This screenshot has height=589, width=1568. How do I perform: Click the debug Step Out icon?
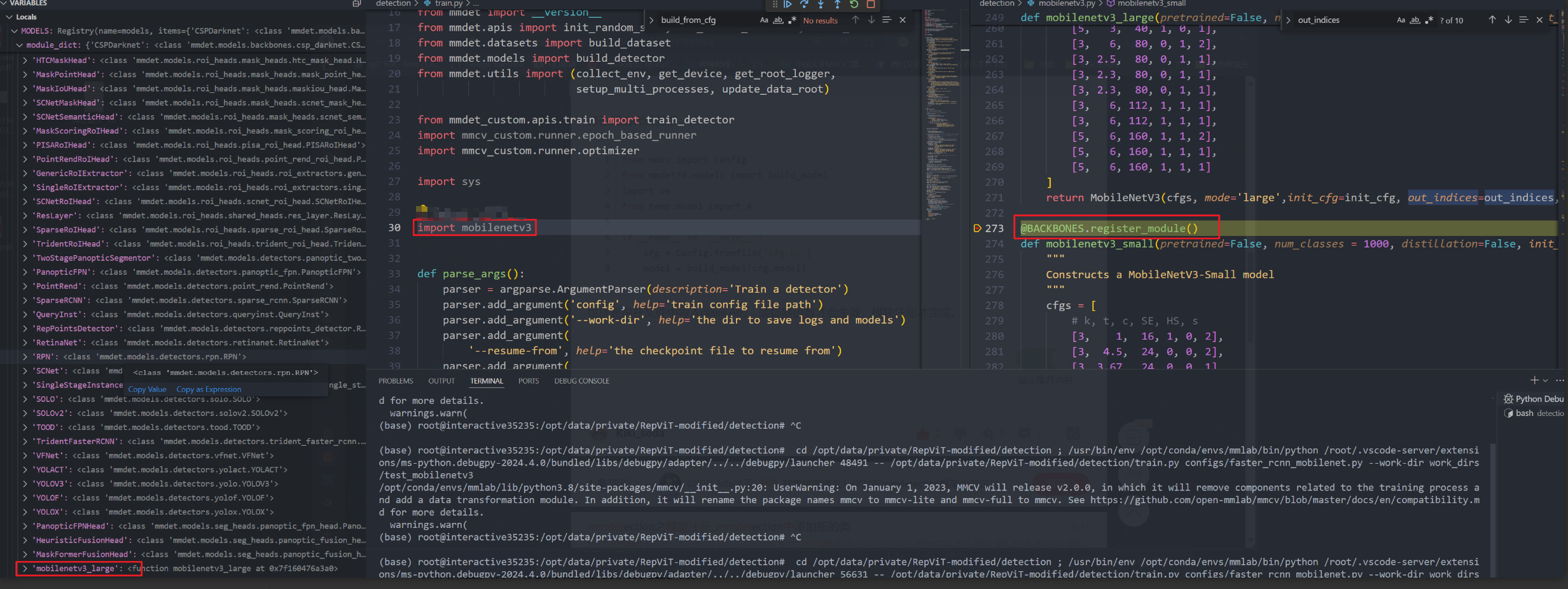[837, 4]
